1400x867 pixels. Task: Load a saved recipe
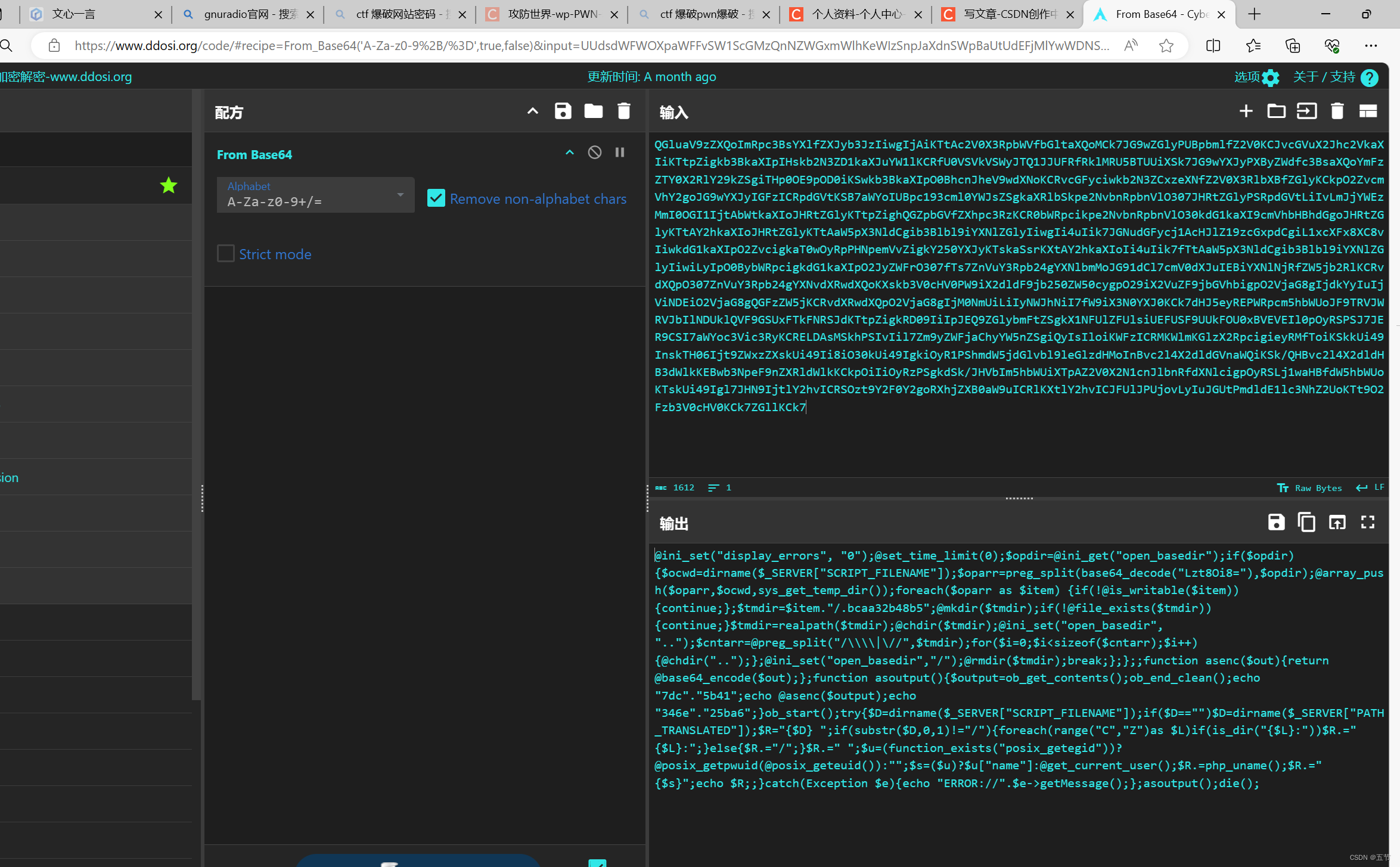coord(594,111)
